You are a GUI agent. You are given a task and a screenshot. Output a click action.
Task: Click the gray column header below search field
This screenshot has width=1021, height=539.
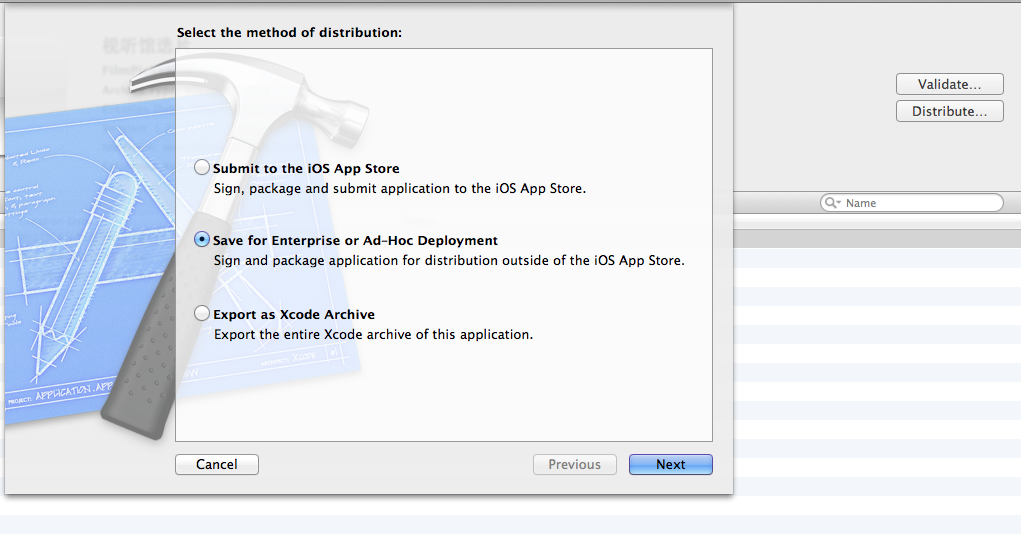coord(877,238)
